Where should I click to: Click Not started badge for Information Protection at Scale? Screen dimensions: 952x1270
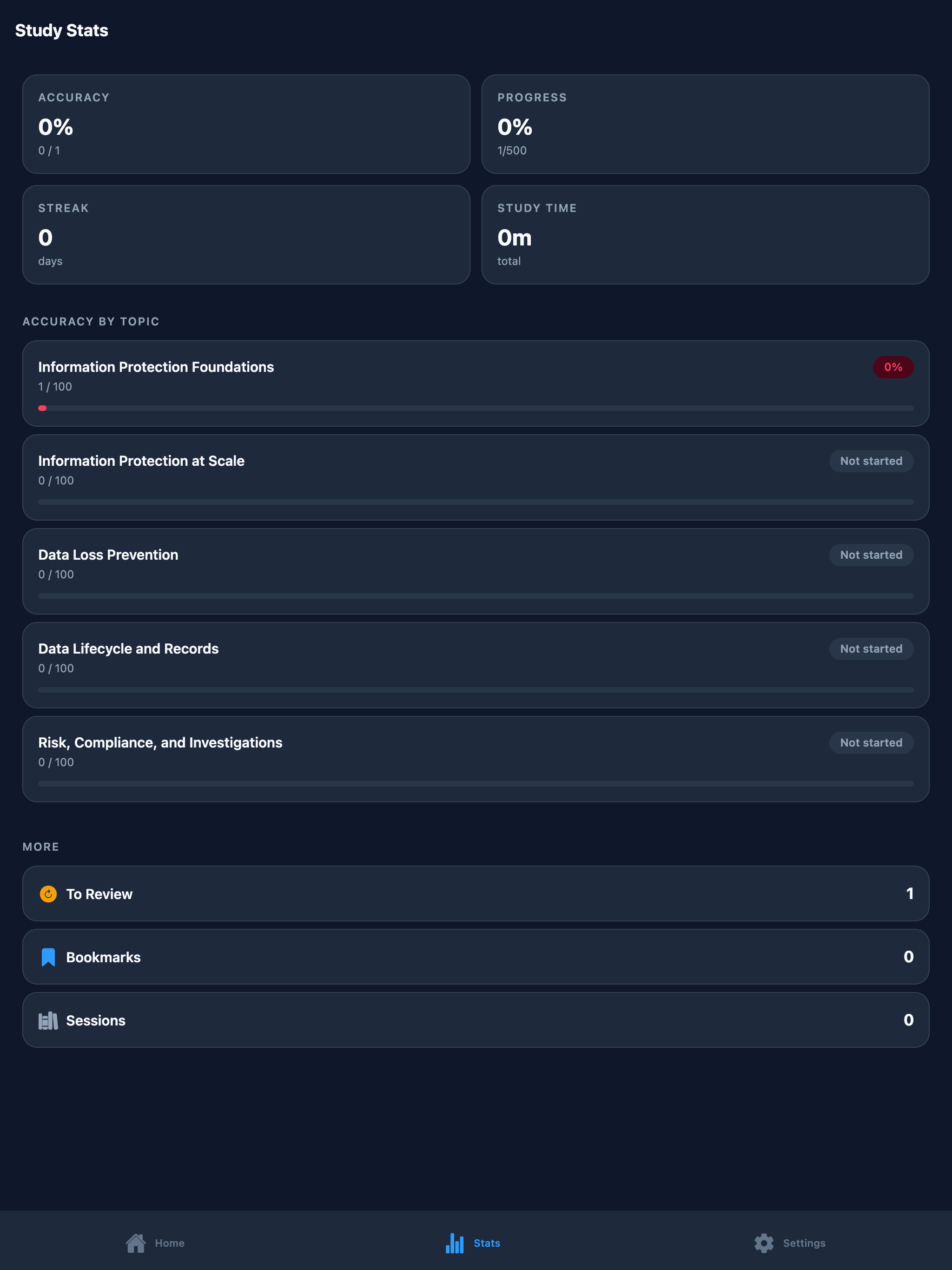pyautogui.click(x=871, y=461)
